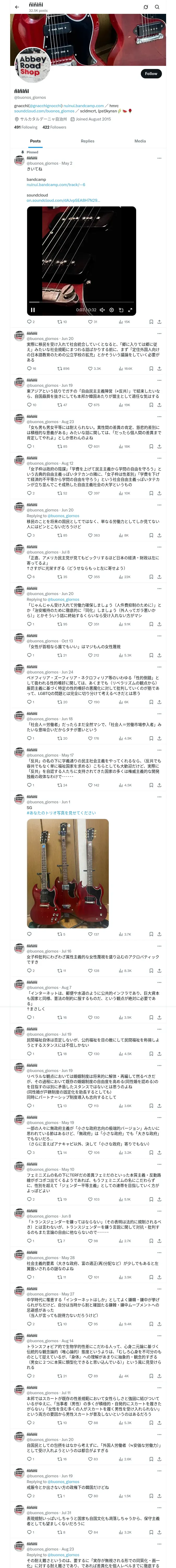Bookmark the pinned post
This screenshot has height=1568, width=176.
(151, 322)
